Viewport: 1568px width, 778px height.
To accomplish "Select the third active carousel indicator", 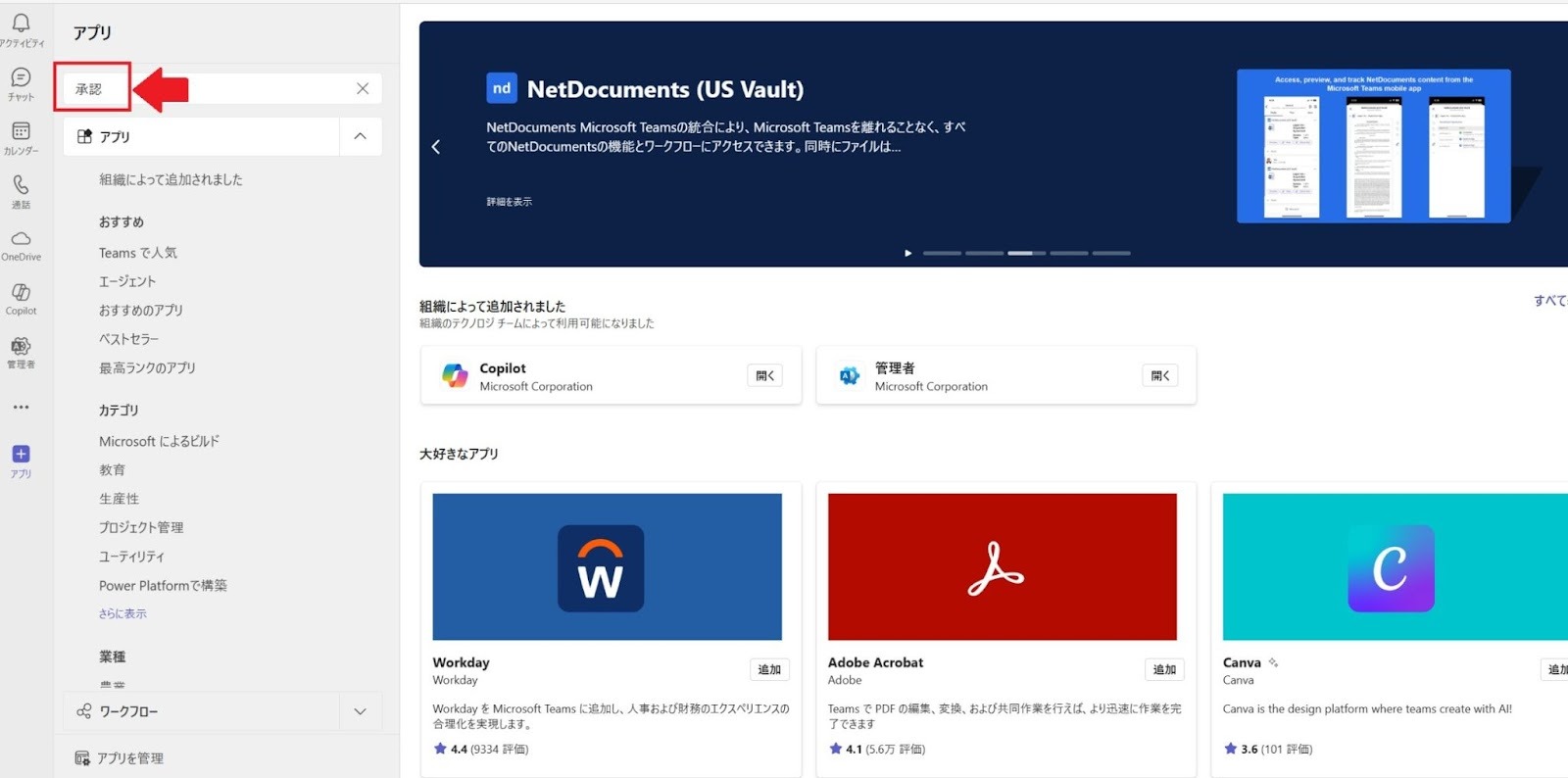I will click(x=1026, y=253).
